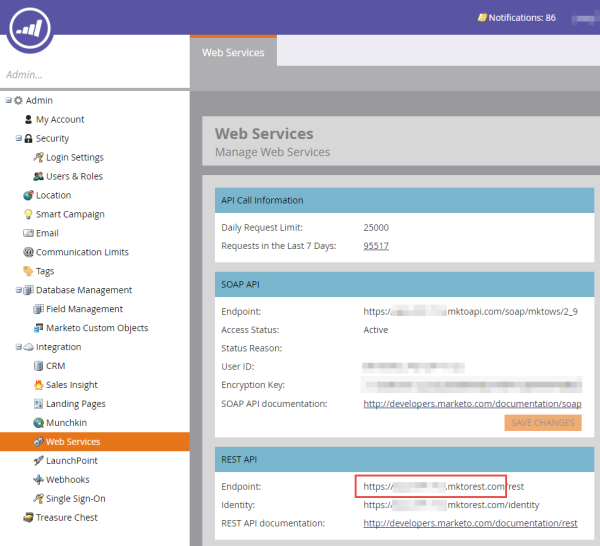Click the Manage Web Services subtitle
This screenshot has width=600, height=546.
pos(272,152)
